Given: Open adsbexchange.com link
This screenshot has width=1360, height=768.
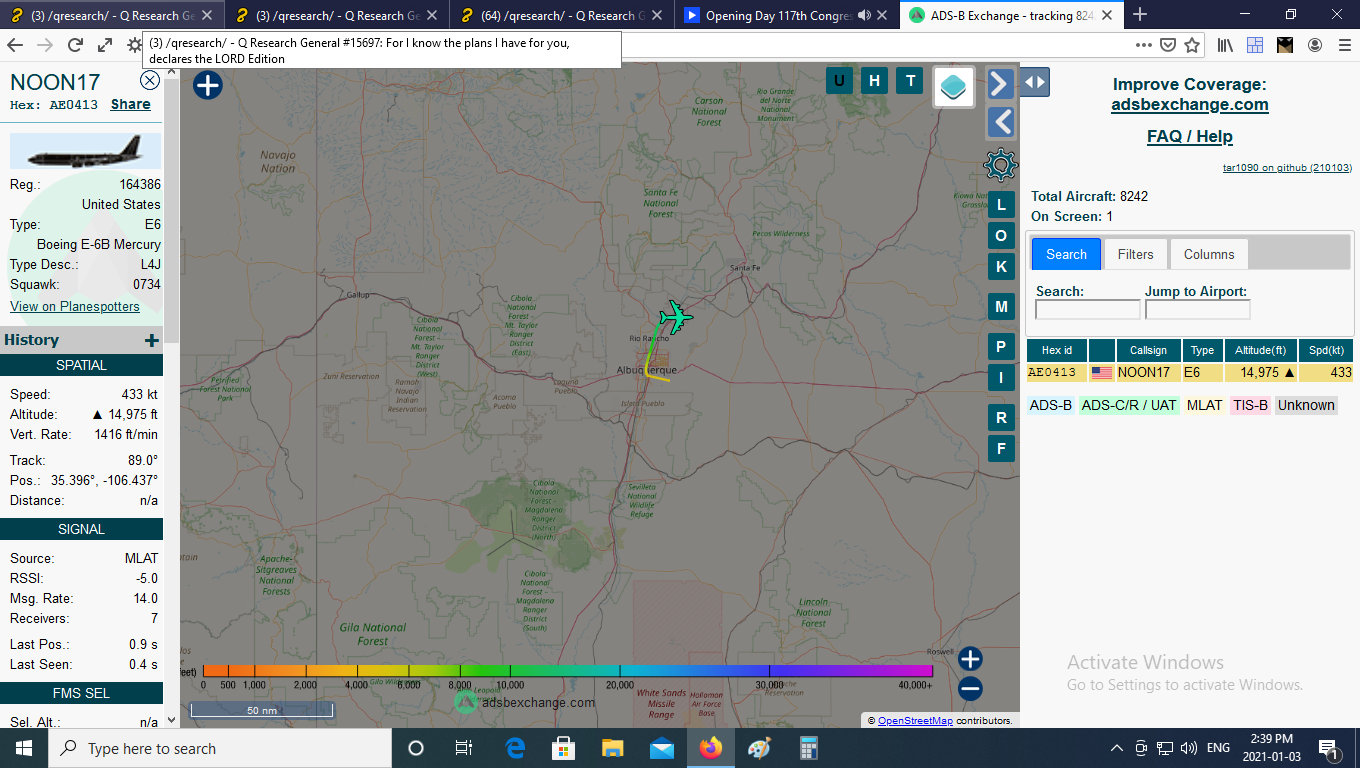Looking at the screenshot, I should (1190, 104).
